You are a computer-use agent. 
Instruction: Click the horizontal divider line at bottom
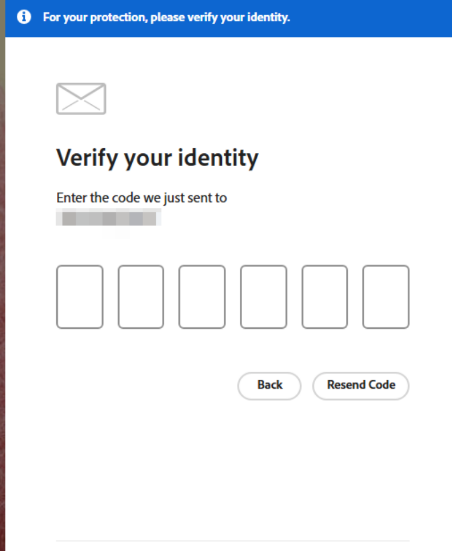click(233, 540)
